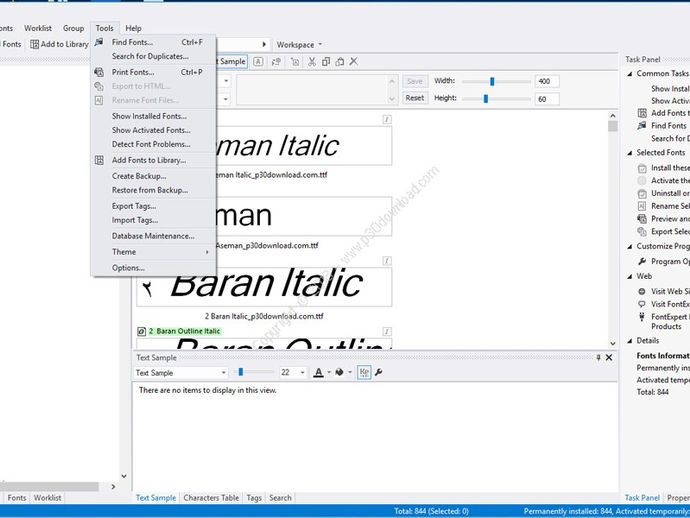Select Search for Duplicates menu item
Viewport: 690px width, 518px height.
[x=153, y=56]
